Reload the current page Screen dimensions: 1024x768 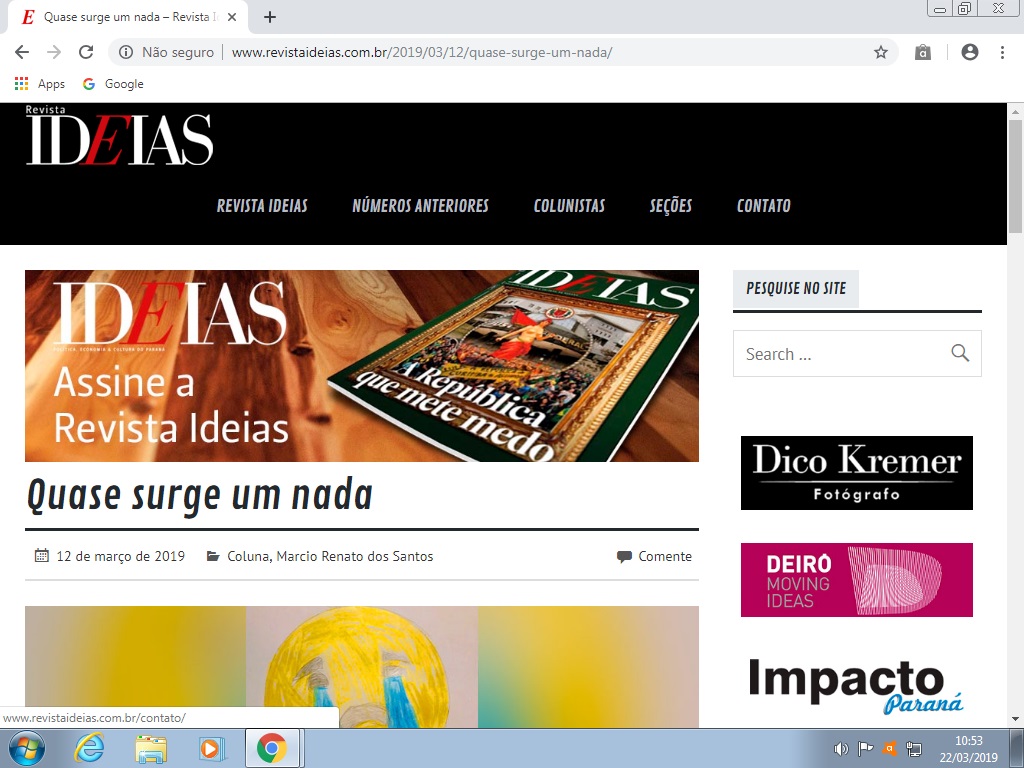point(86,52)
